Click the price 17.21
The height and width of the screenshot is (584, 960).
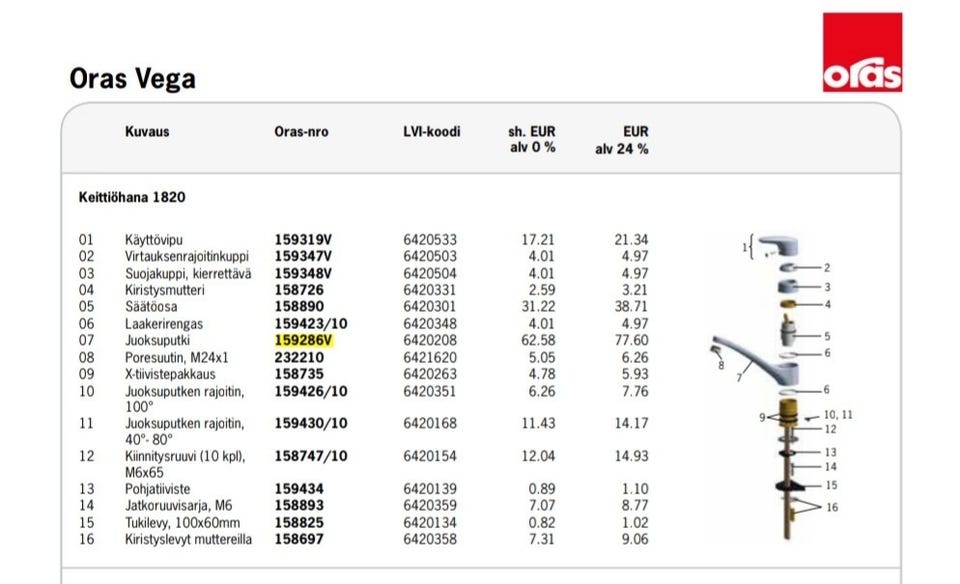(538, 240)
